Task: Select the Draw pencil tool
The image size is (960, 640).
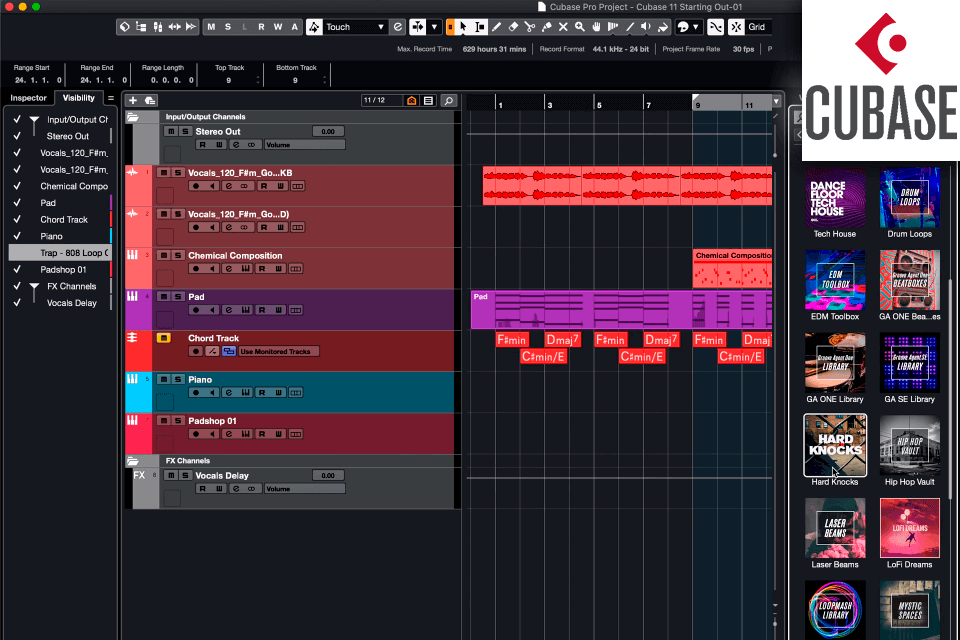Action: pos(497,27)
